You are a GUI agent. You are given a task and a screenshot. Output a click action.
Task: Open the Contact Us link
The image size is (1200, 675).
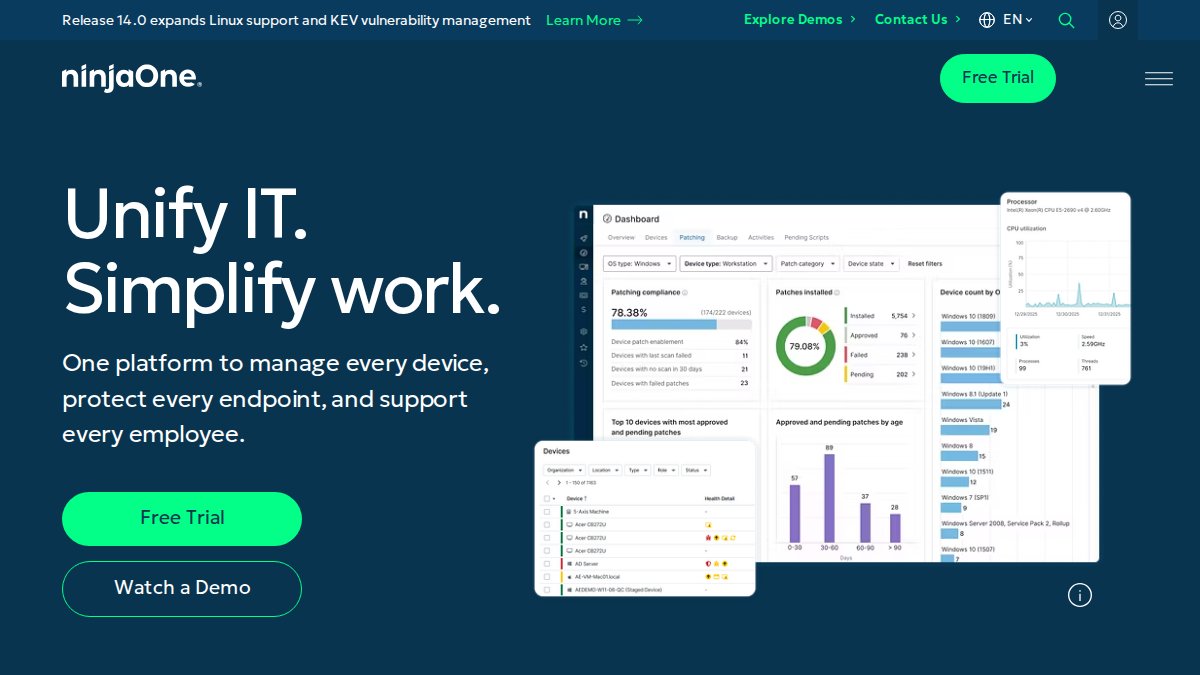(911, 20)
